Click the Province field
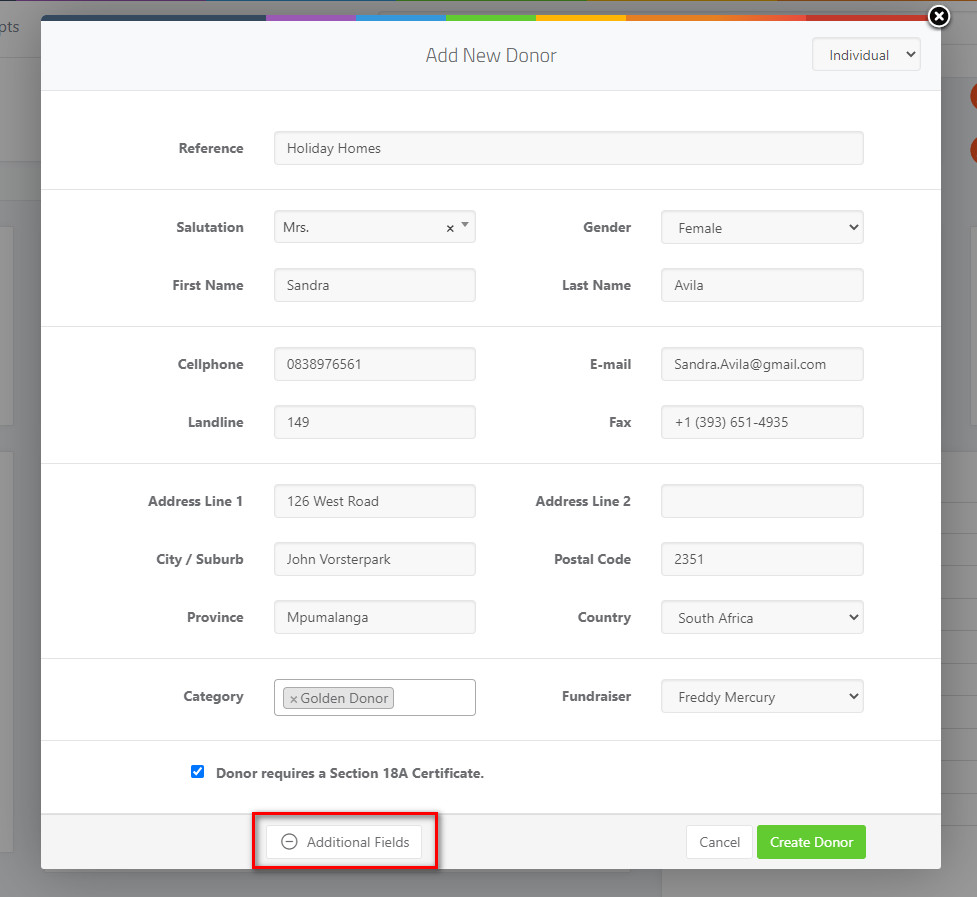This screenshot has height=897, width=977. click(x=374, y=617)
